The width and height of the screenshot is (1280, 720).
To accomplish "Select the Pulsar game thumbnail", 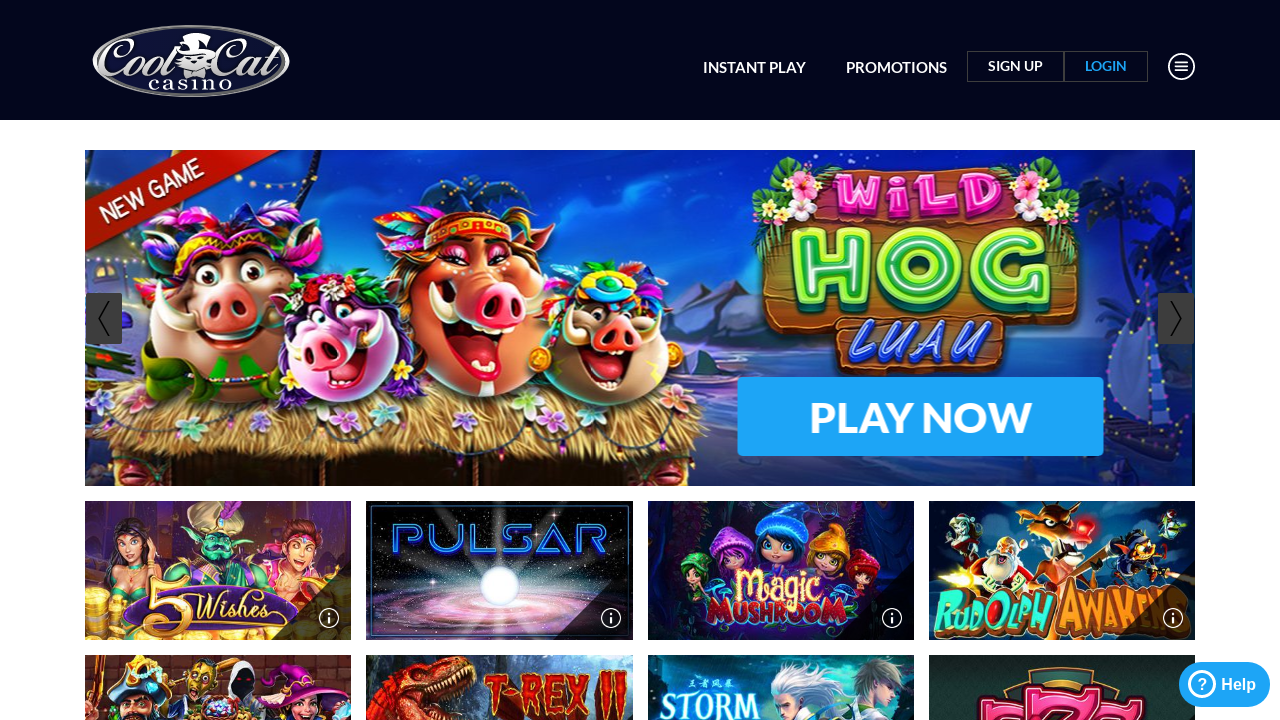I will click(499, 570).
